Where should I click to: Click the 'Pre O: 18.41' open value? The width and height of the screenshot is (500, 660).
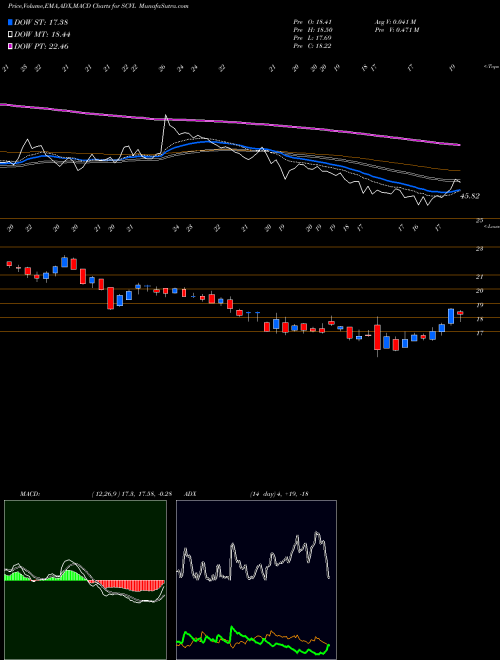(x=313, y=22)
